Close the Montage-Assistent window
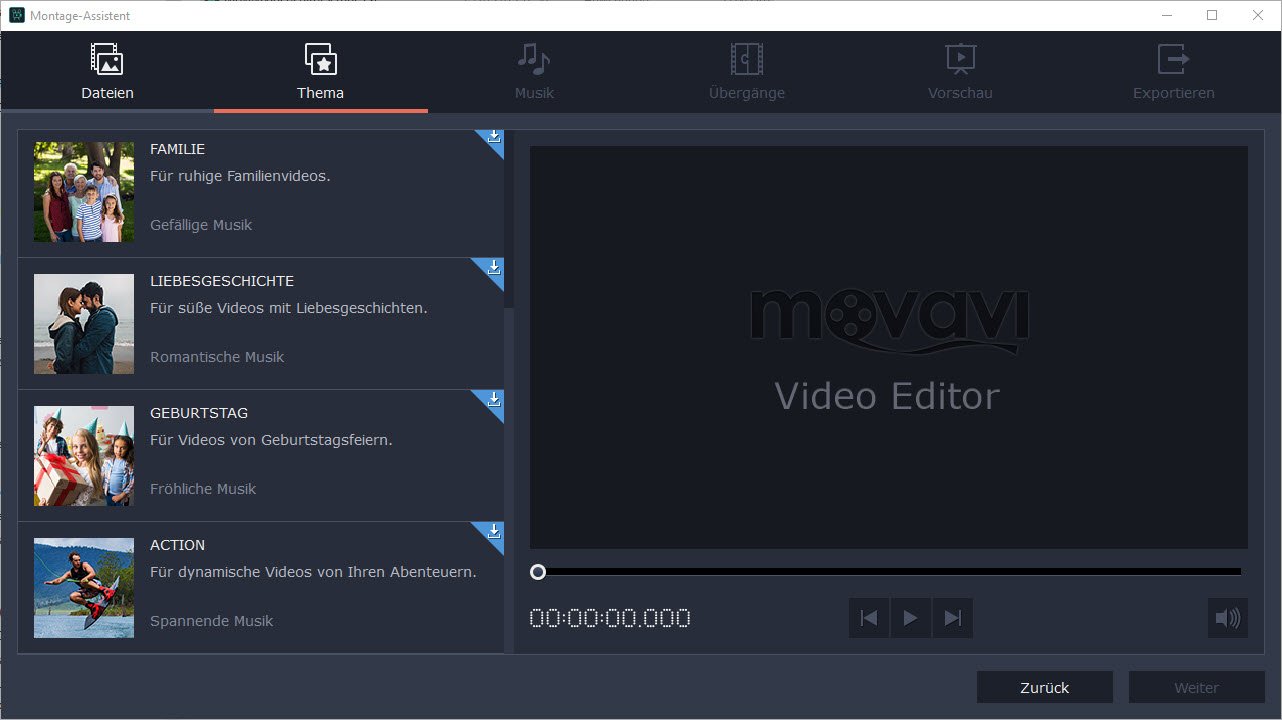 (x=1258, y=15)
